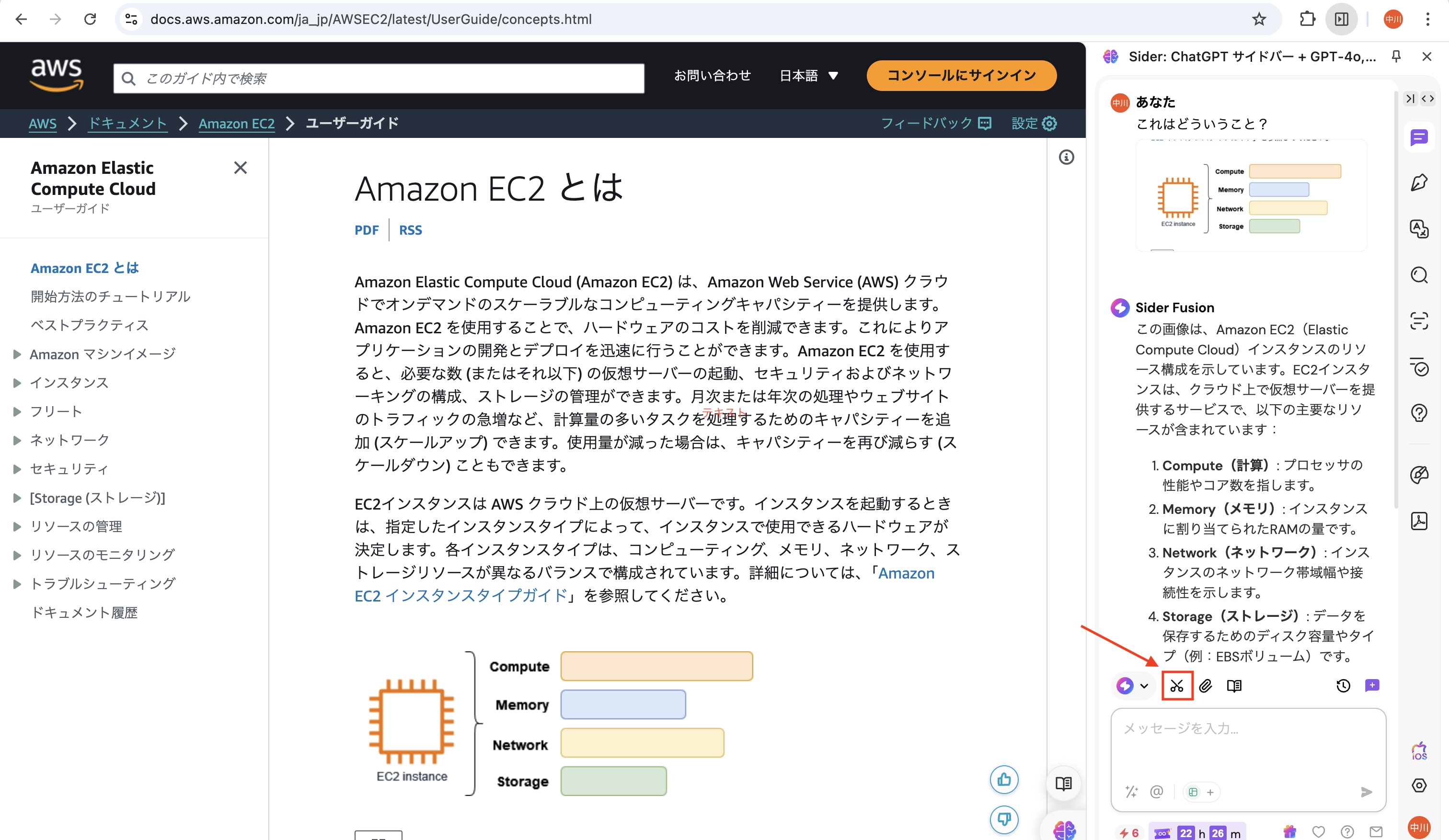Screen dimensions: 1449x840
Task: Toggle the Chrome side panel button
Action: click(x=1342, y=19)
